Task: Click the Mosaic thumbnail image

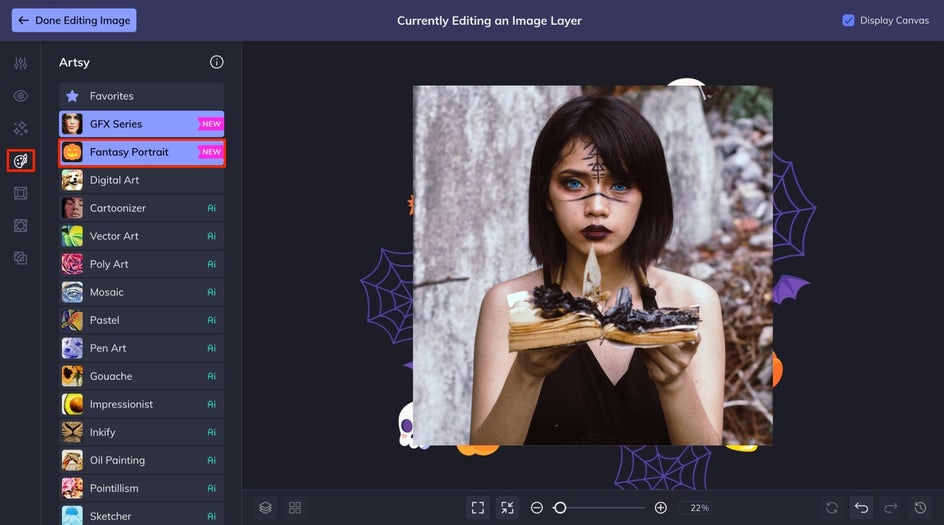Action: click(72, 292)
